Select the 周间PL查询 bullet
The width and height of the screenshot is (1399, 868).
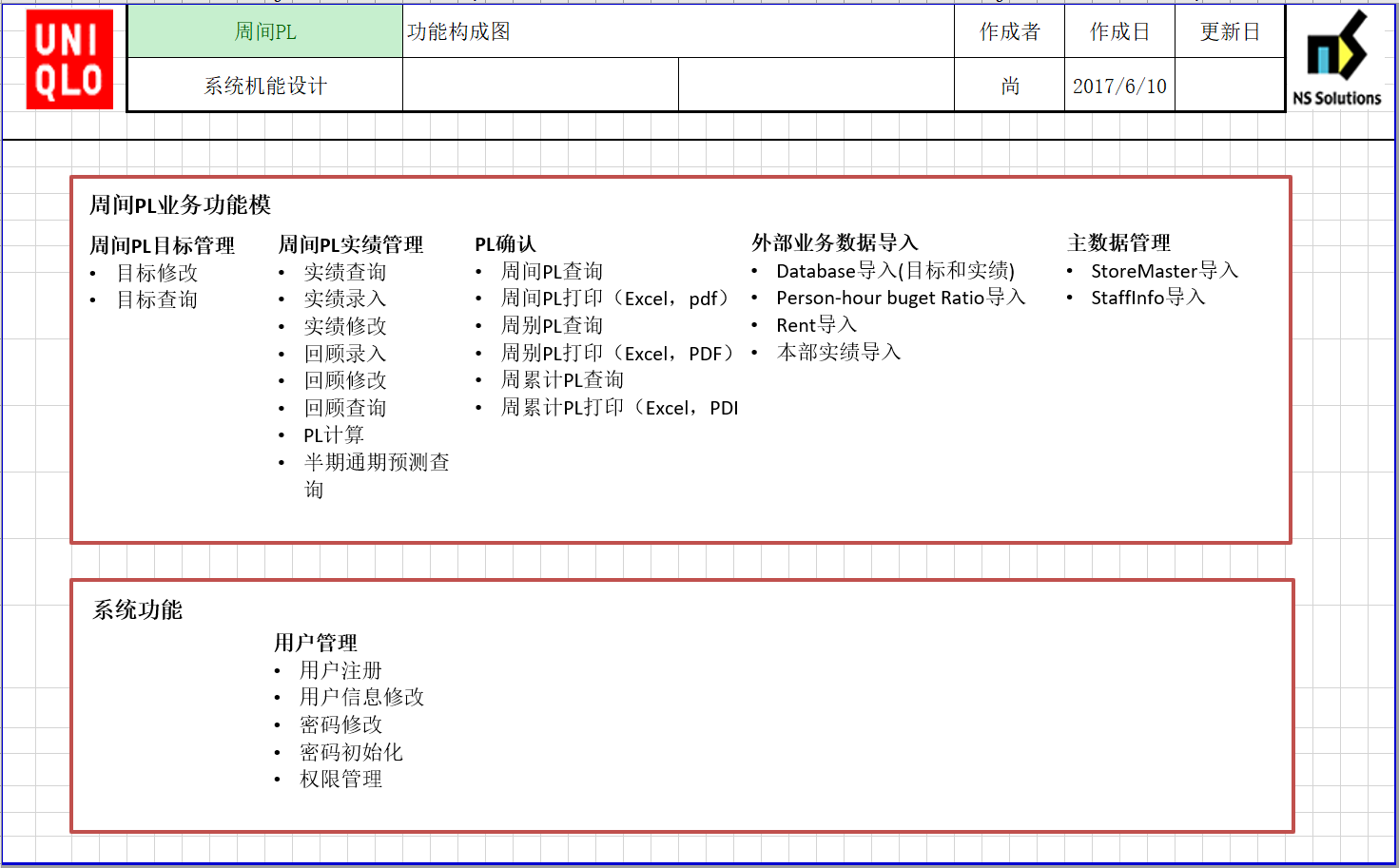[x=552, y=271]
